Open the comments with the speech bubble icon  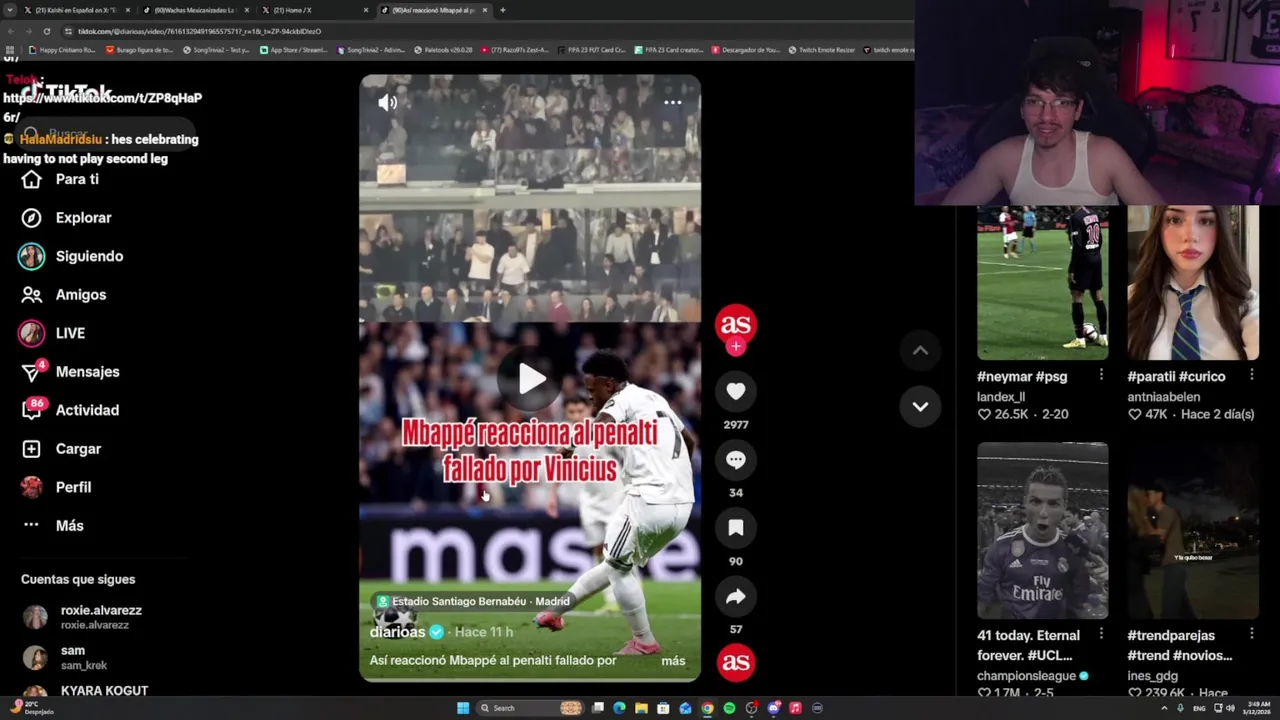click(x=736, y=460)
